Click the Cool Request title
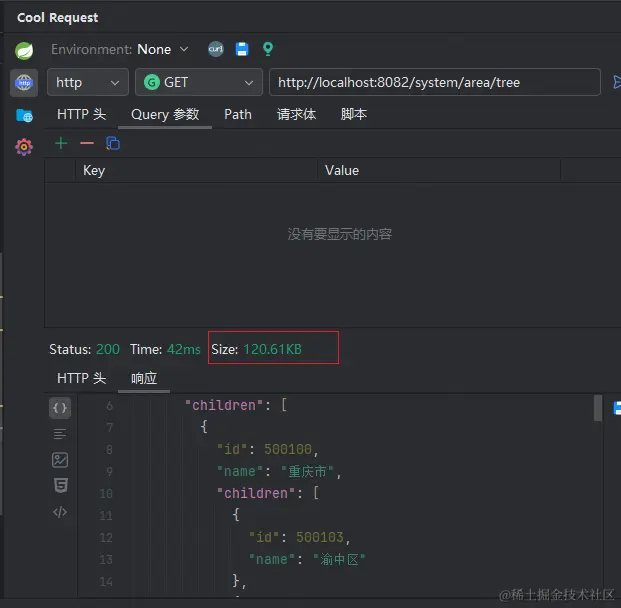The image size is (621, 608). click(x=57, y=18)
